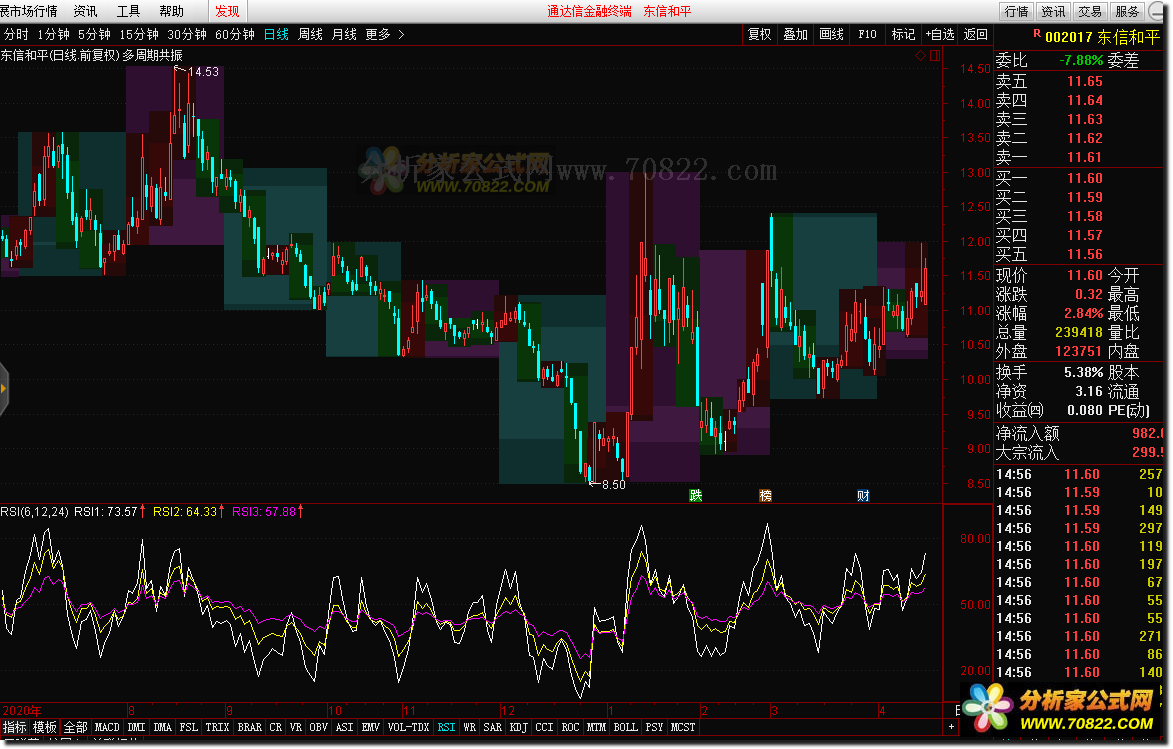Click the chart title 东信和平(日线.前复权) 多周期共振
Screen dimensions: 1173x749
point(91,55)
